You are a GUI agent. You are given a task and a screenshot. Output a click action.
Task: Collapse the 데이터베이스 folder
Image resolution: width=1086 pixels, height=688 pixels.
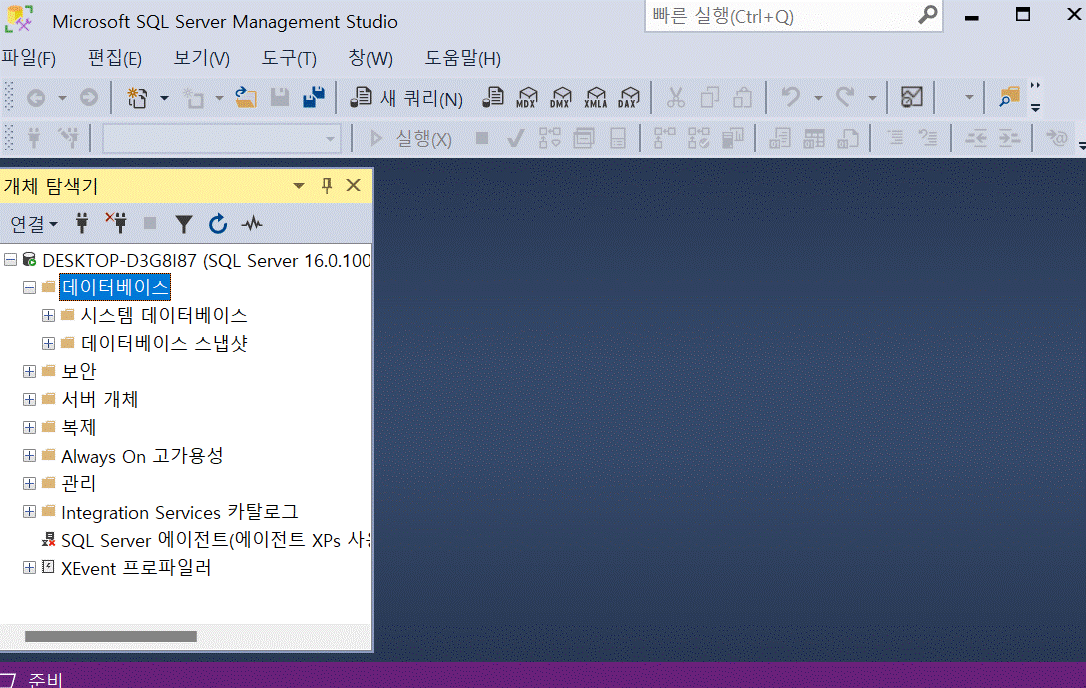(29, 288)
